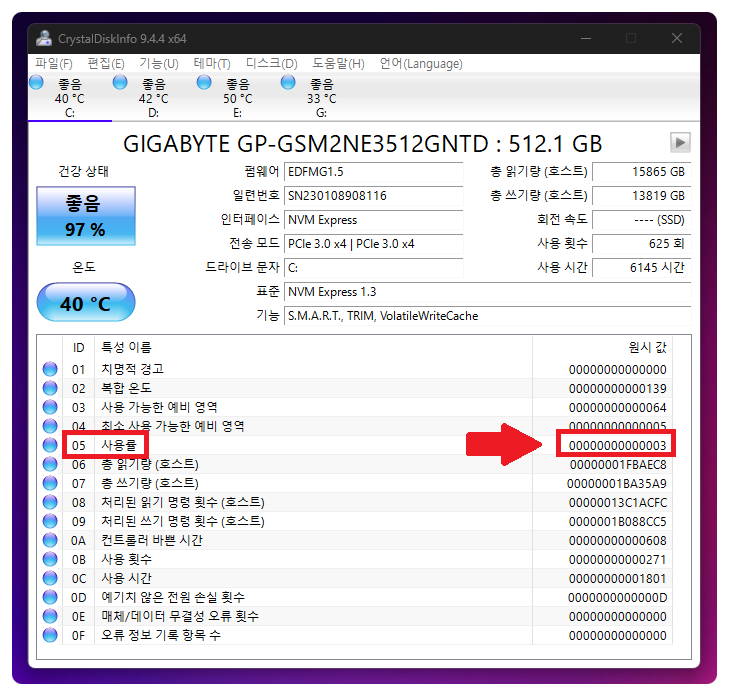This screenshot has width=729, height=696.
Task: Open the 디스크(D) menu
Action: click(272, 63)
